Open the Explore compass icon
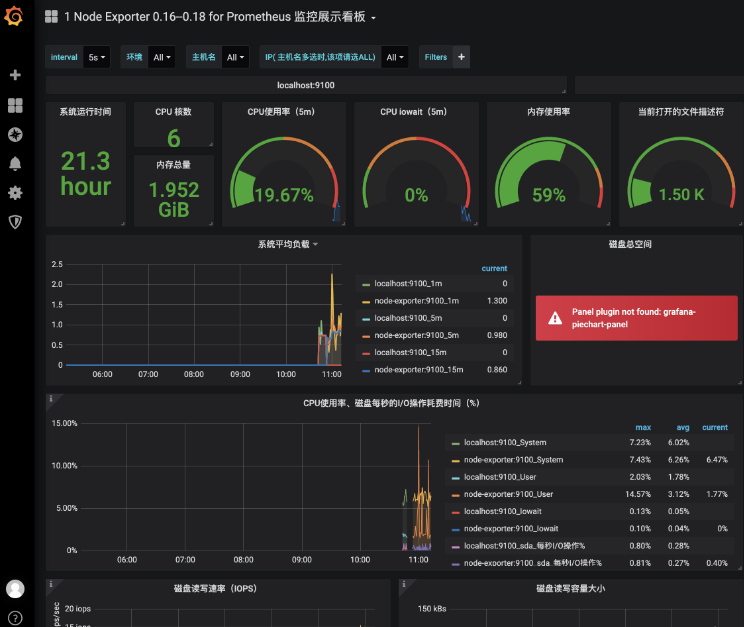This screenshot has width=744, height=627. [x=15, y=135]
